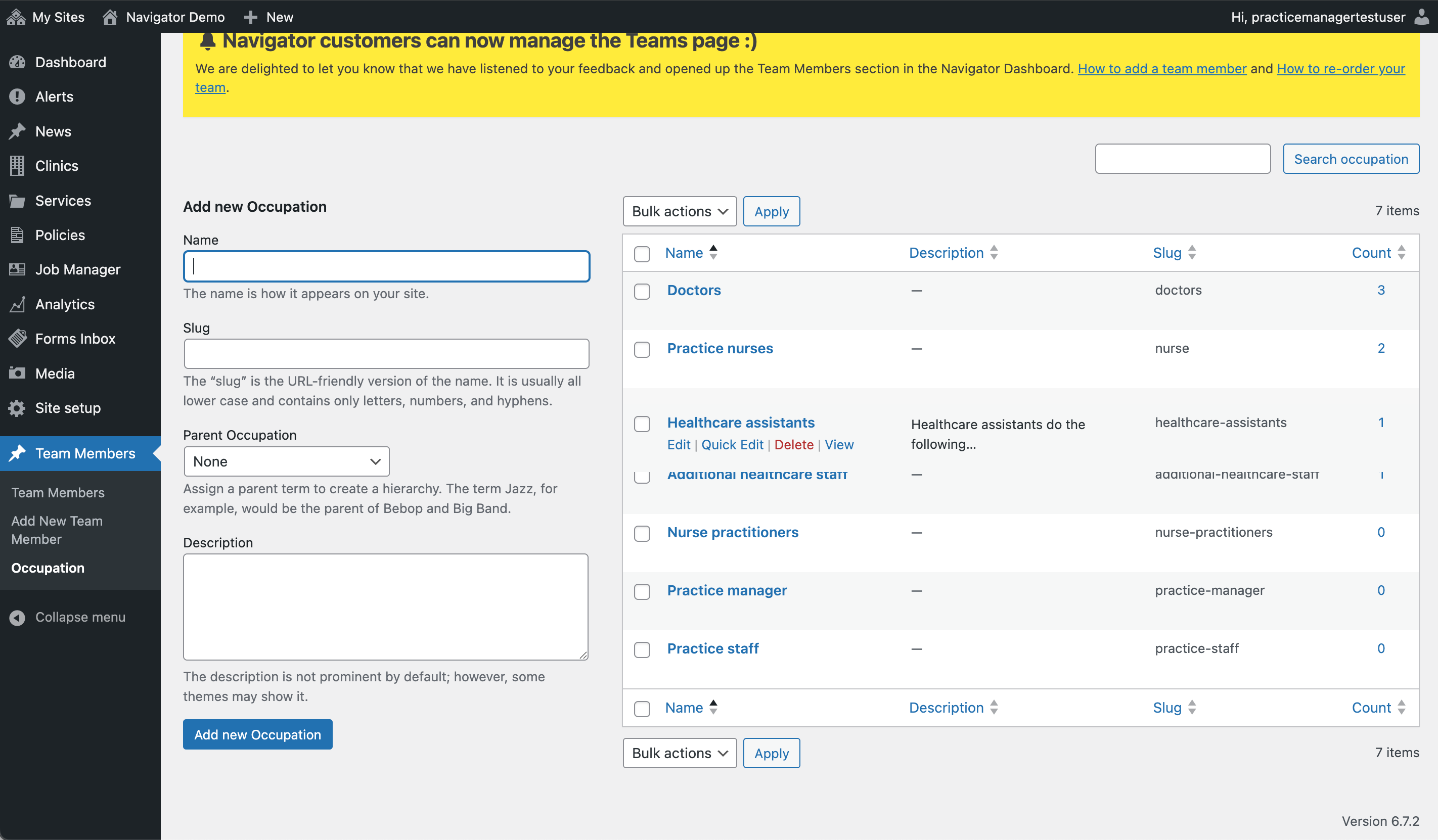Click the News pushpin icon
The height and width of the screenshot is (840, 1438).
coord(17,131)
